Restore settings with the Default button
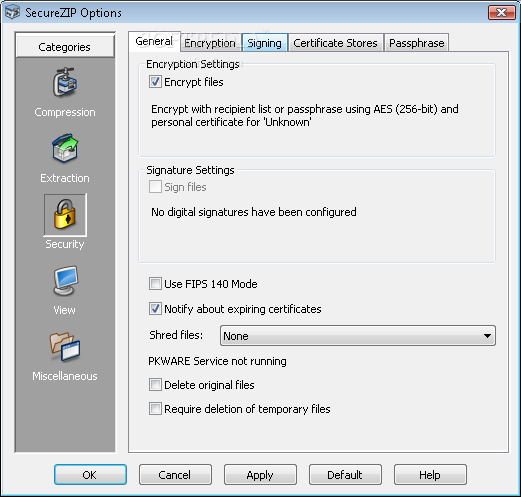 tap(345, 474)
